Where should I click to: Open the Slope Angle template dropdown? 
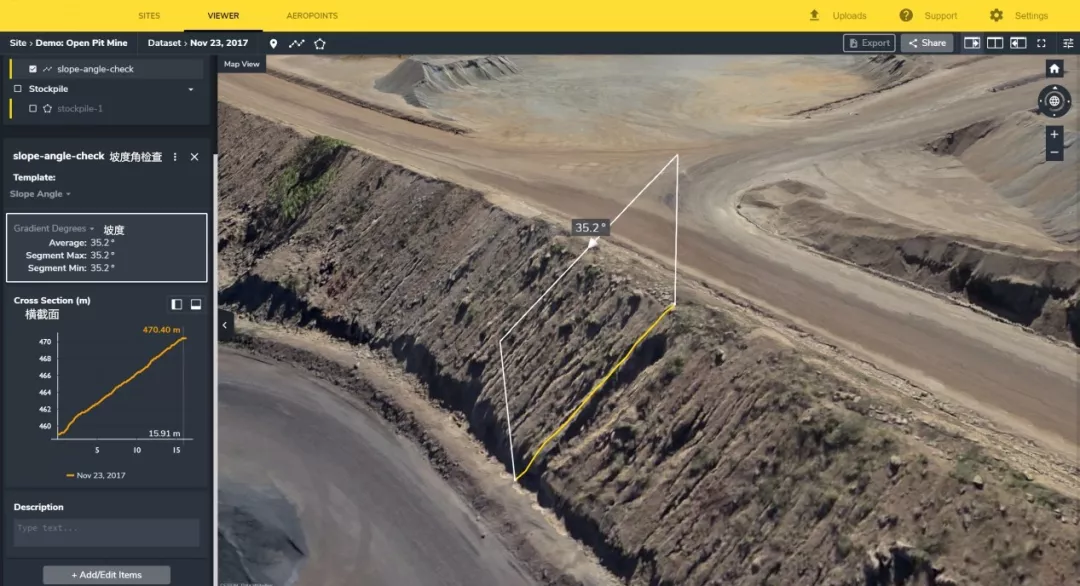pyautogui.click(x=40, y=194)
